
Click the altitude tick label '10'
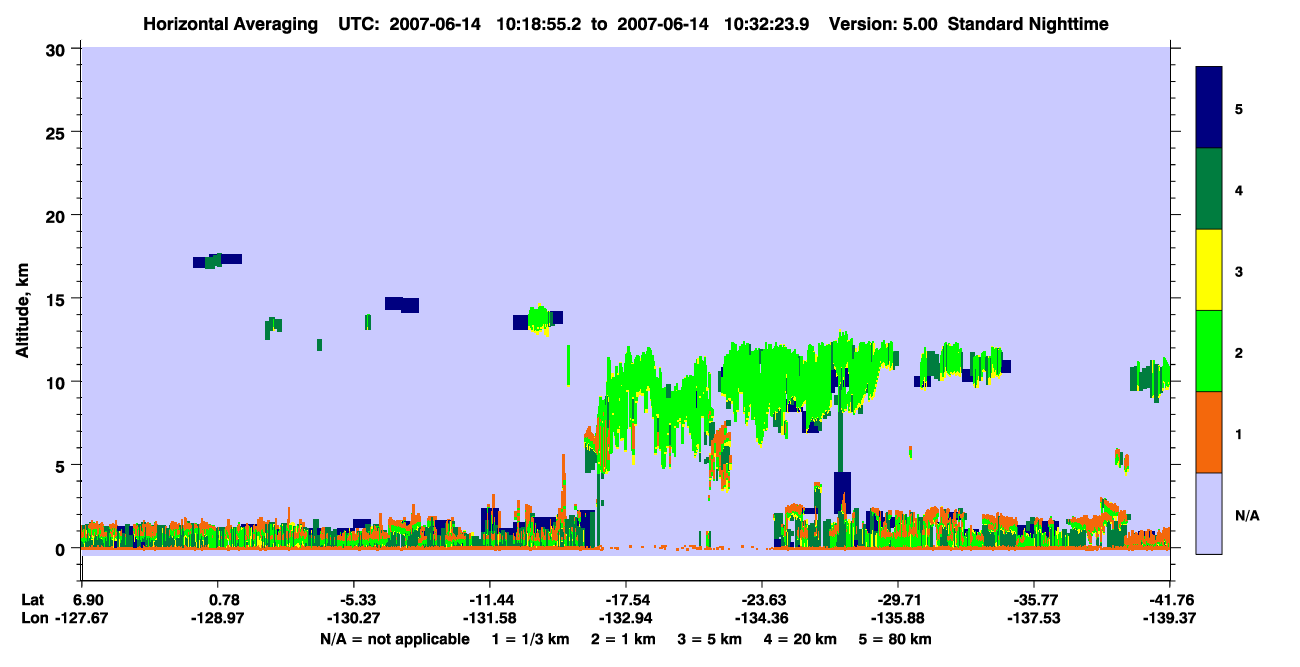point(57,382)
